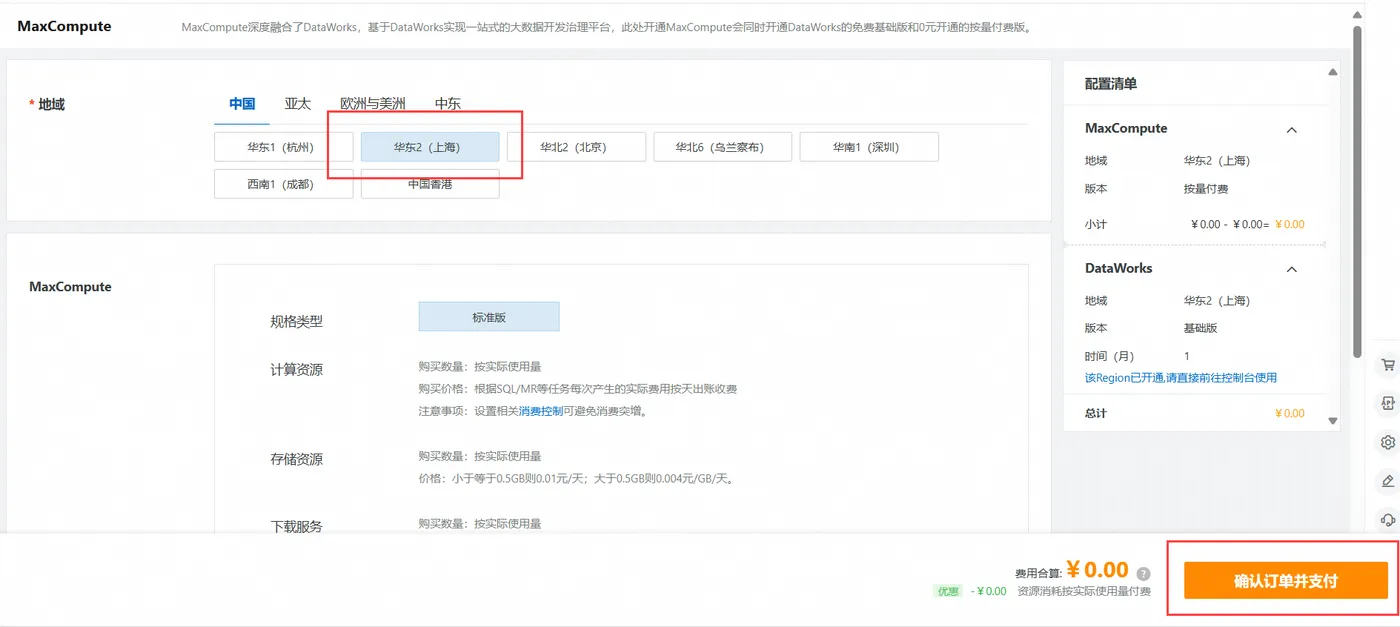This screenshot has width=1400, height=627.
Task: Click the question mark help icon beside total price
Action: point(1143,574)
